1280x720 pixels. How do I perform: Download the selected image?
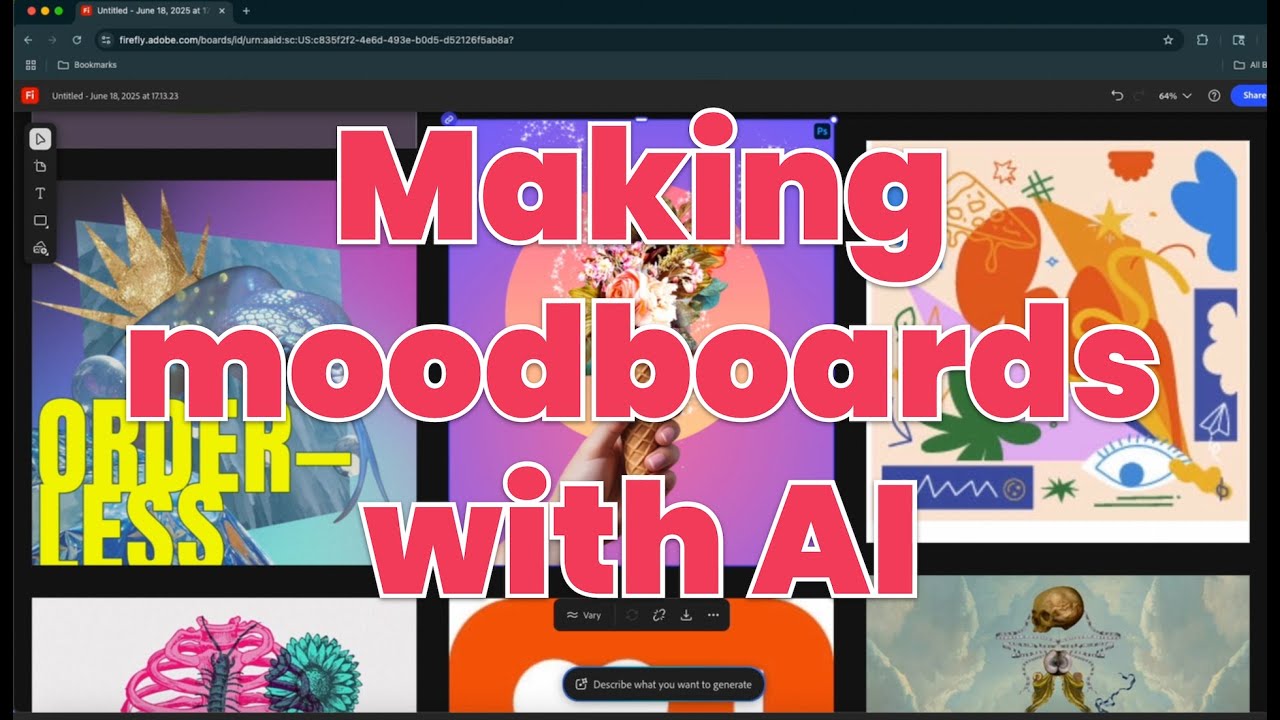click(x=686, y=615)
